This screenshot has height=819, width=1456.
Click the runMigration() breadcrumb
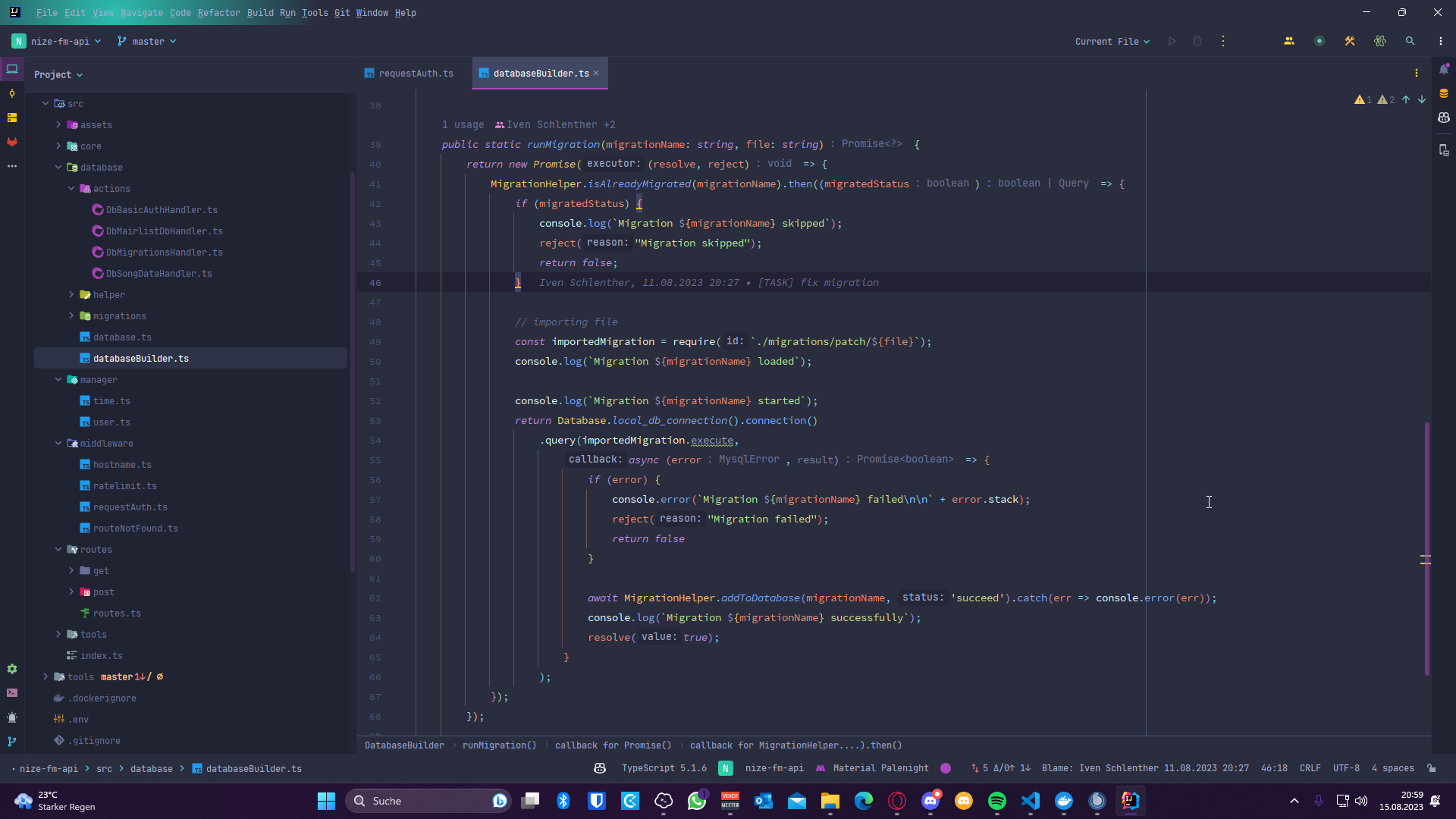tap(499, 745)
